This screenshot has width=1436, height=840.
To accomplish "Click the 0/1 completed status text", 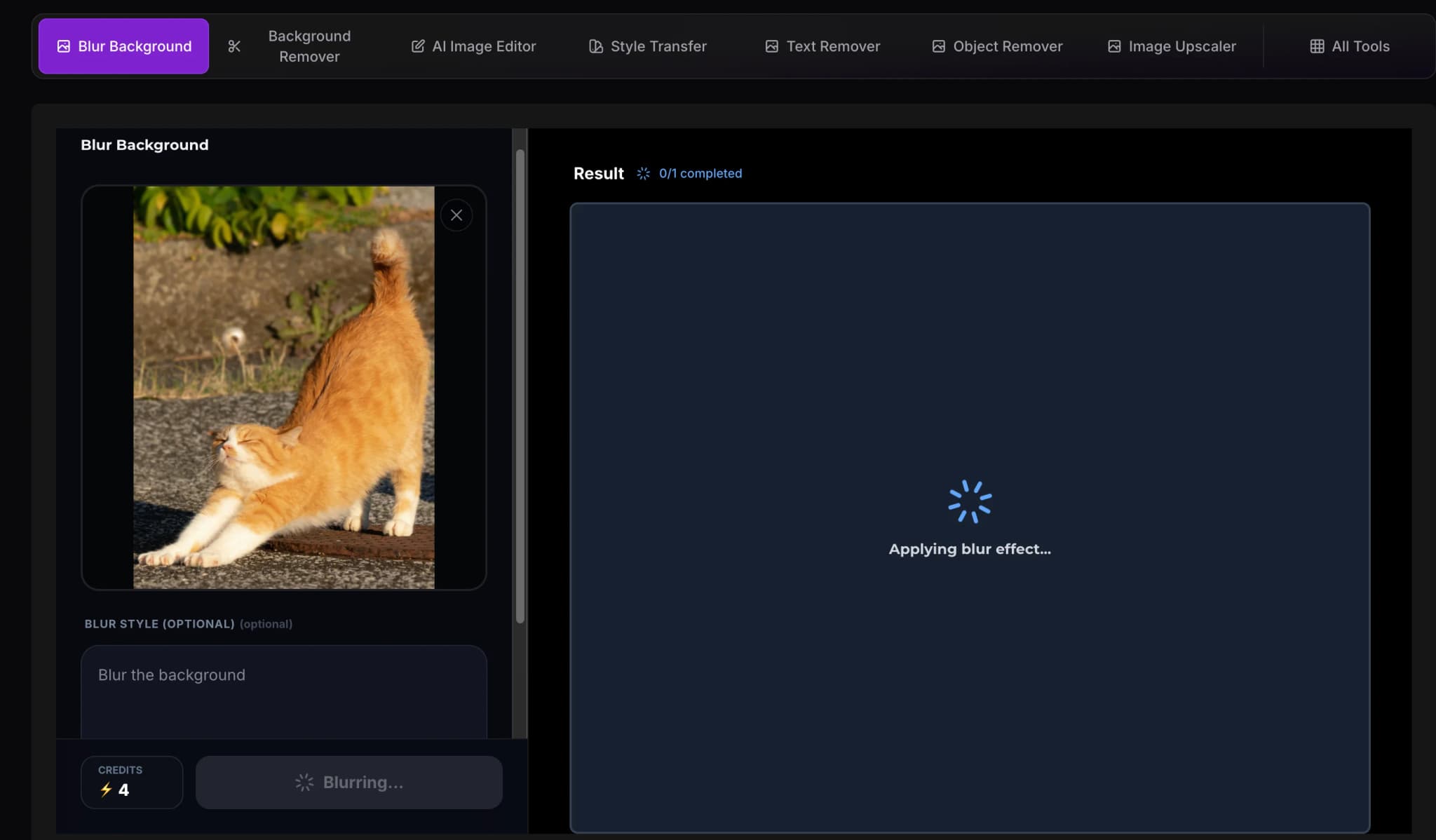I will point(700,173).
